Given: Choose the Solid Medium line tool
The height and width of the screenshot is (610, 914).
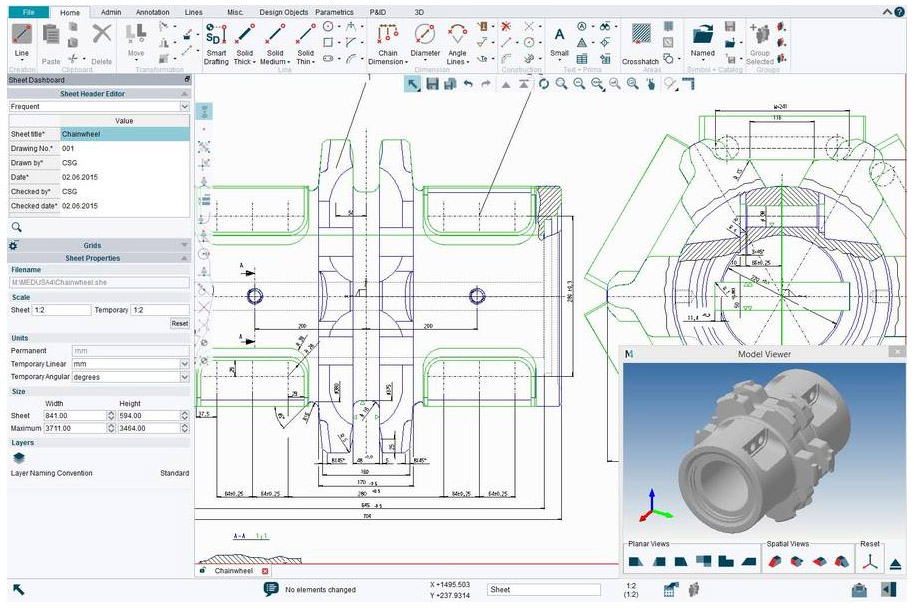Looking at the screenshot, I should pyautogui.click(x=275, y=43).
